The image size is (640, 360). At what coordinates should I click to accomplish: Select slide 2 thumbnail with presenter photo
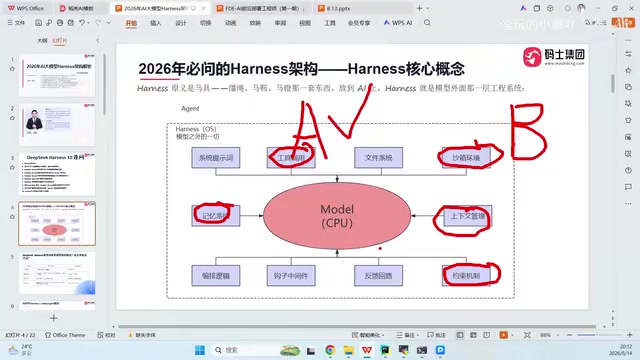[57, 124]
